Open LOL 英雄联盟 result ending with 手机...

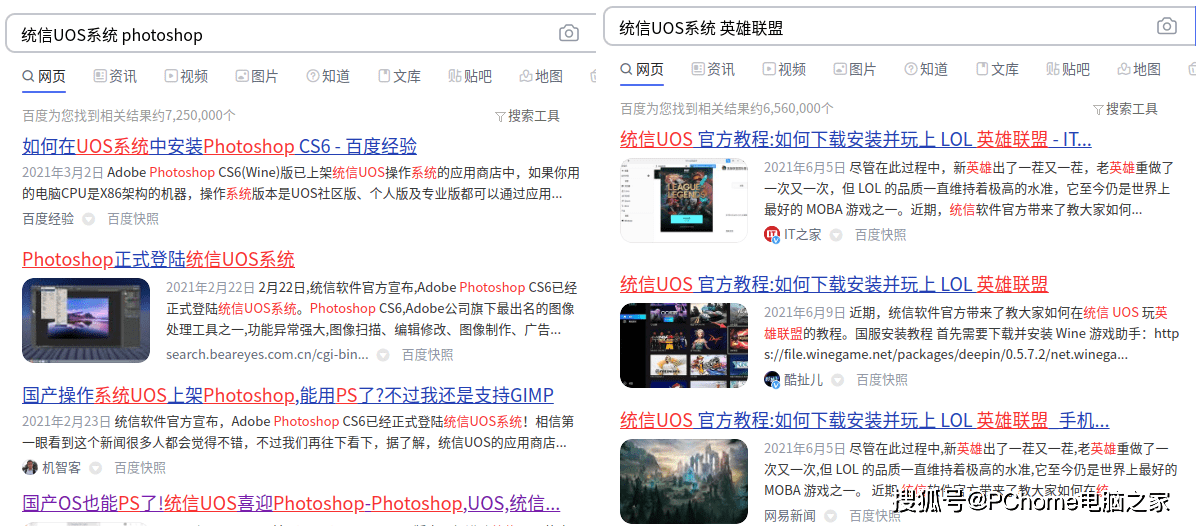(x=864, y=420)
